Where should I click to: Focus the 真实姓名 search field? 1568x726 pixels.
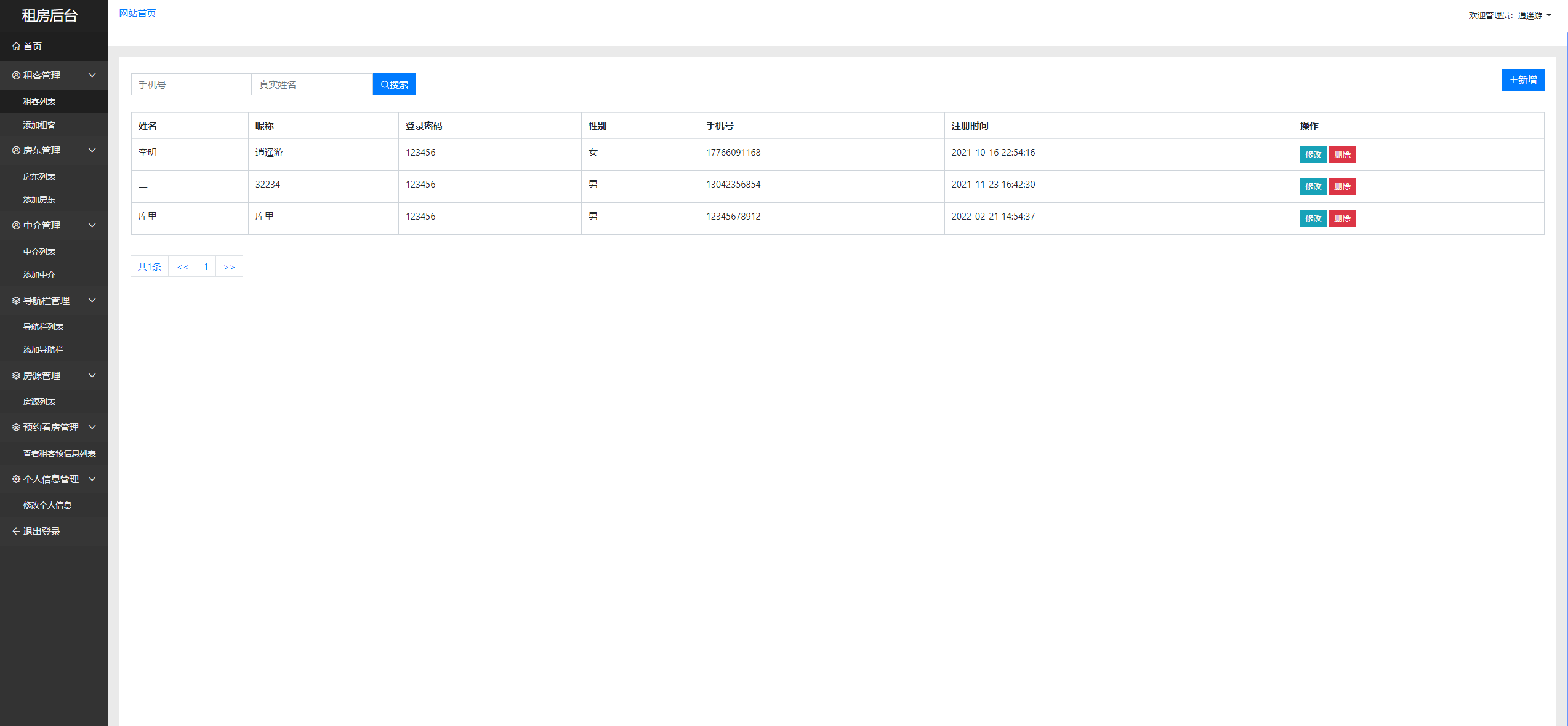[312, 84]
